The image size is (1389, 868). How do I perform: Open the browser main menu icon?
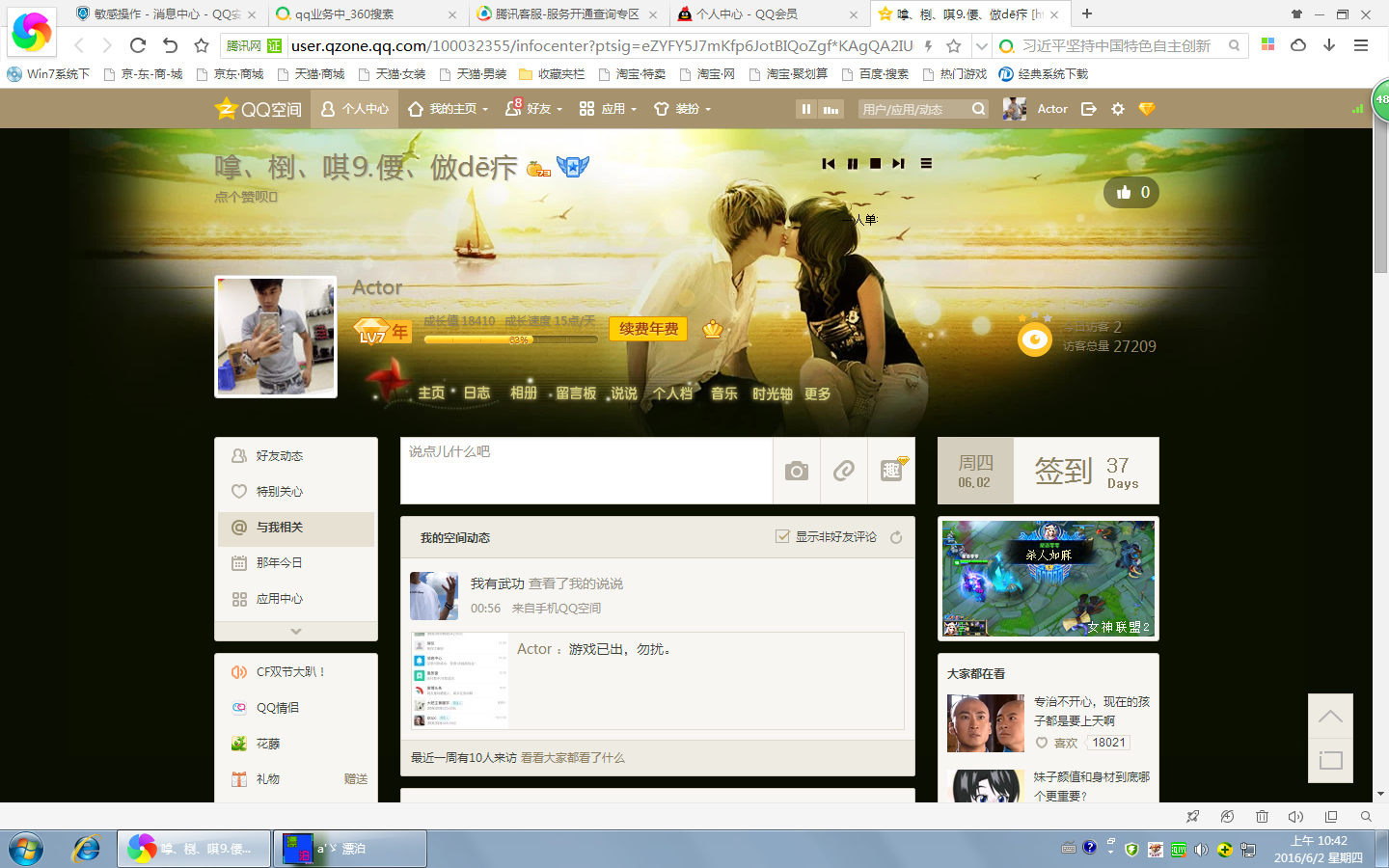pos(1361,45)
